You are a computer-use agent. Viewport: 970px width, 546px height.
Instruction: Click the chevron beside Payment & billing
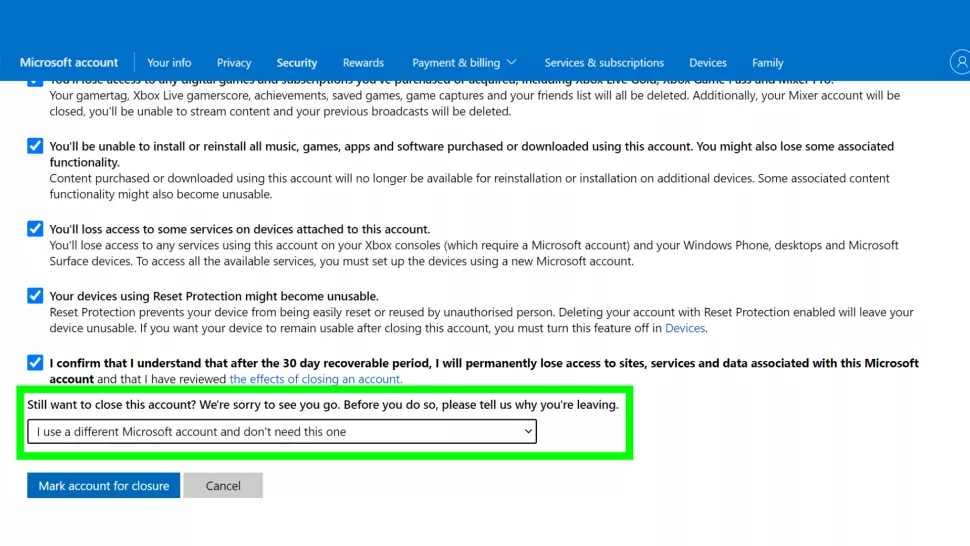pyautogui.click(x=512, y=62)
